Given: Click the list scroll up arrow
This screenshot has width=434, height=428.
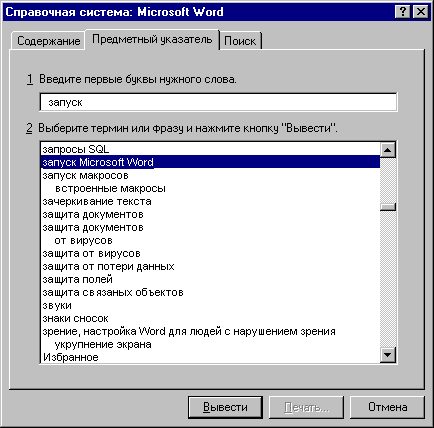Looking at the screenshot, I should click(387, 150).
